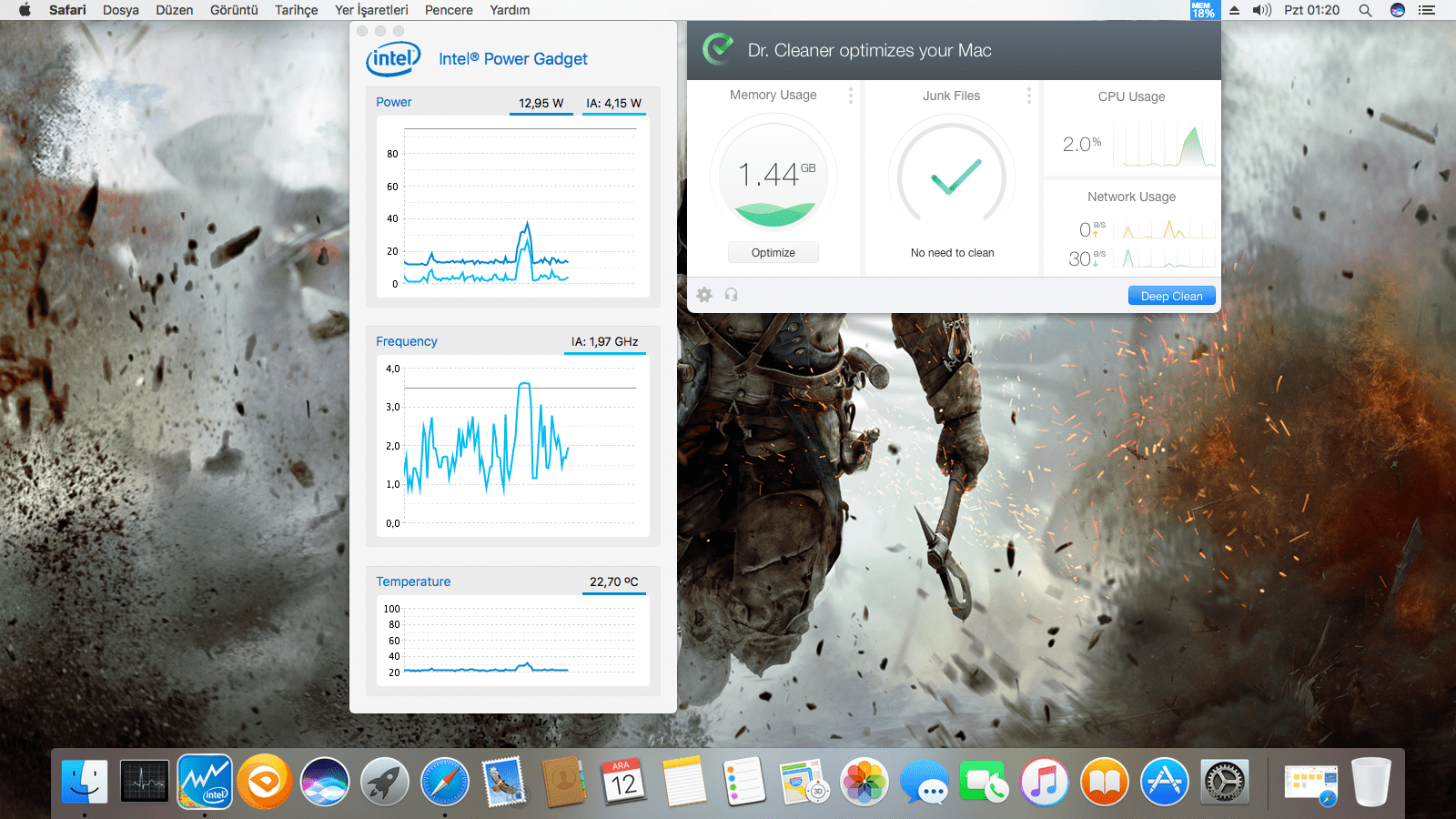Click the Network Usage download graph
This screenshot has height=819, width=1456.
1164,258
